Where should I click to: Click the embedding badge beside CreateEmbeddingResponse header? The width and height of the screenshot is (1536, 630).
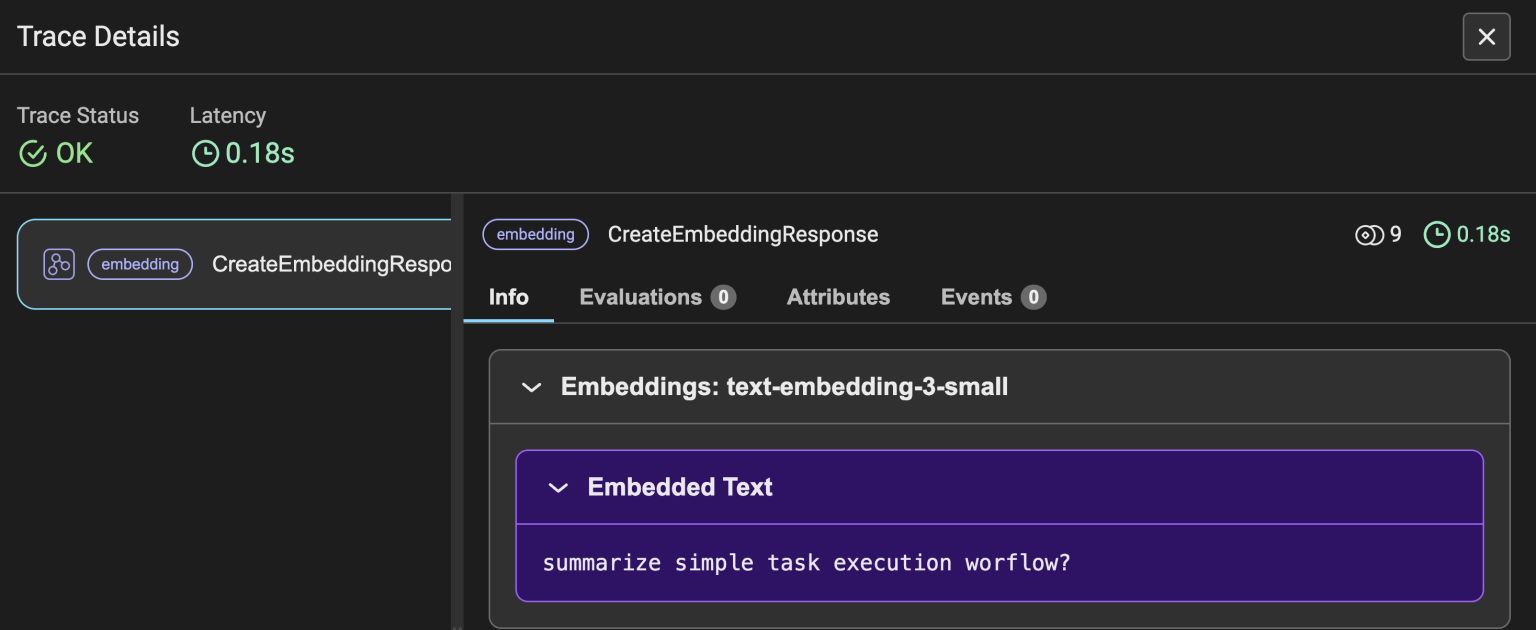535,234
